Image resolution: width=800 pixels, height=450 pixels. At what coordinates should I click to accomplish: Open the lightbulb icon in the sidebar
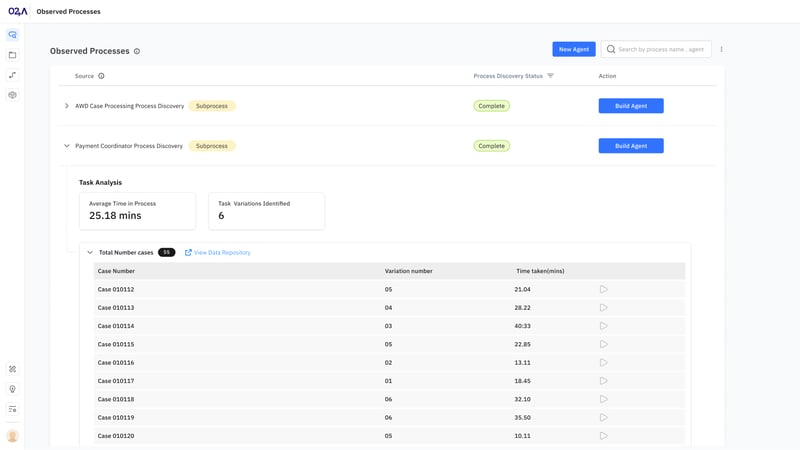(13, 389)
